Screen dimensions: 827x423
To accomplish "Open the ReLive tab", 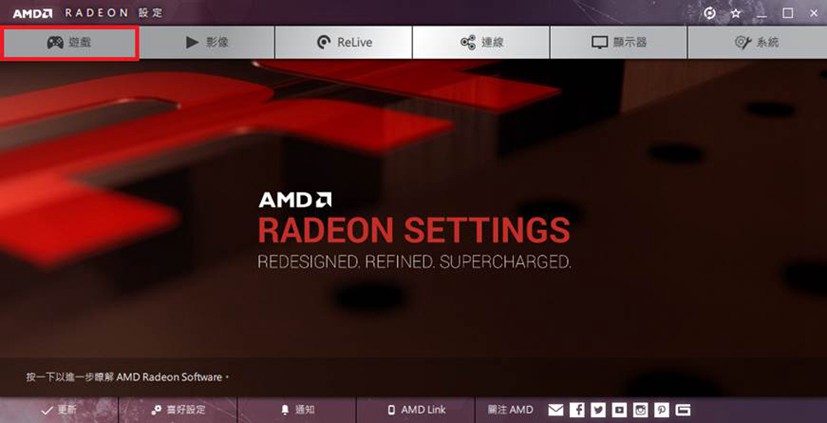I will (343, 42).
